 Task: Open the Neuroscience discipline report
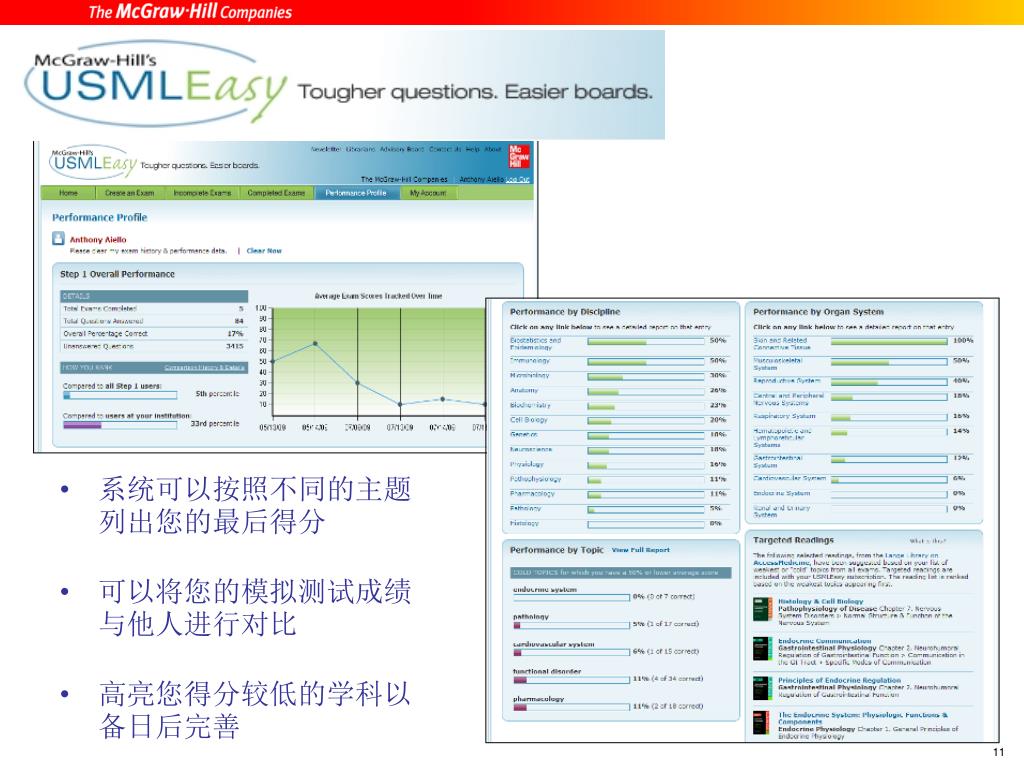pyautogui.click(x=531, y=449)
